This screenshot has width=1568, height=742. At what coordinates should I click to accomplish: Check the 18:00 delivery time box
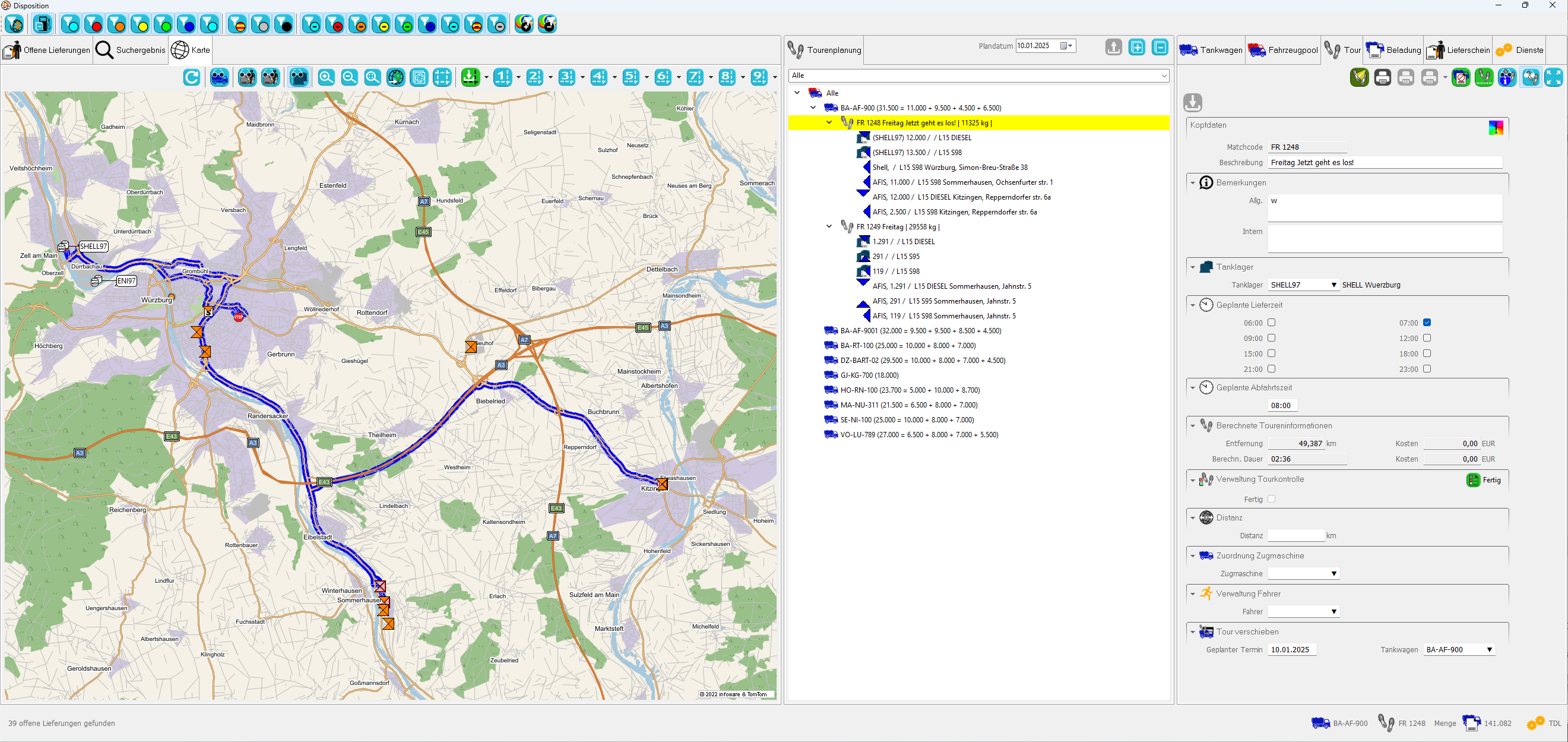(1427, 353)
